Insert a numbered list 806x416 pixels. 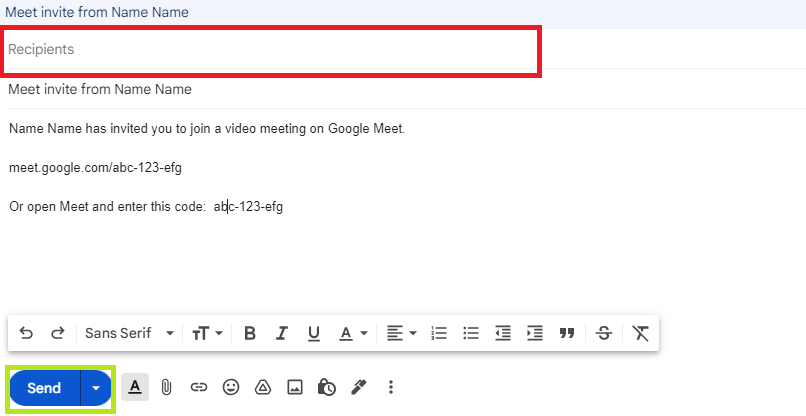tap(439, 333)
